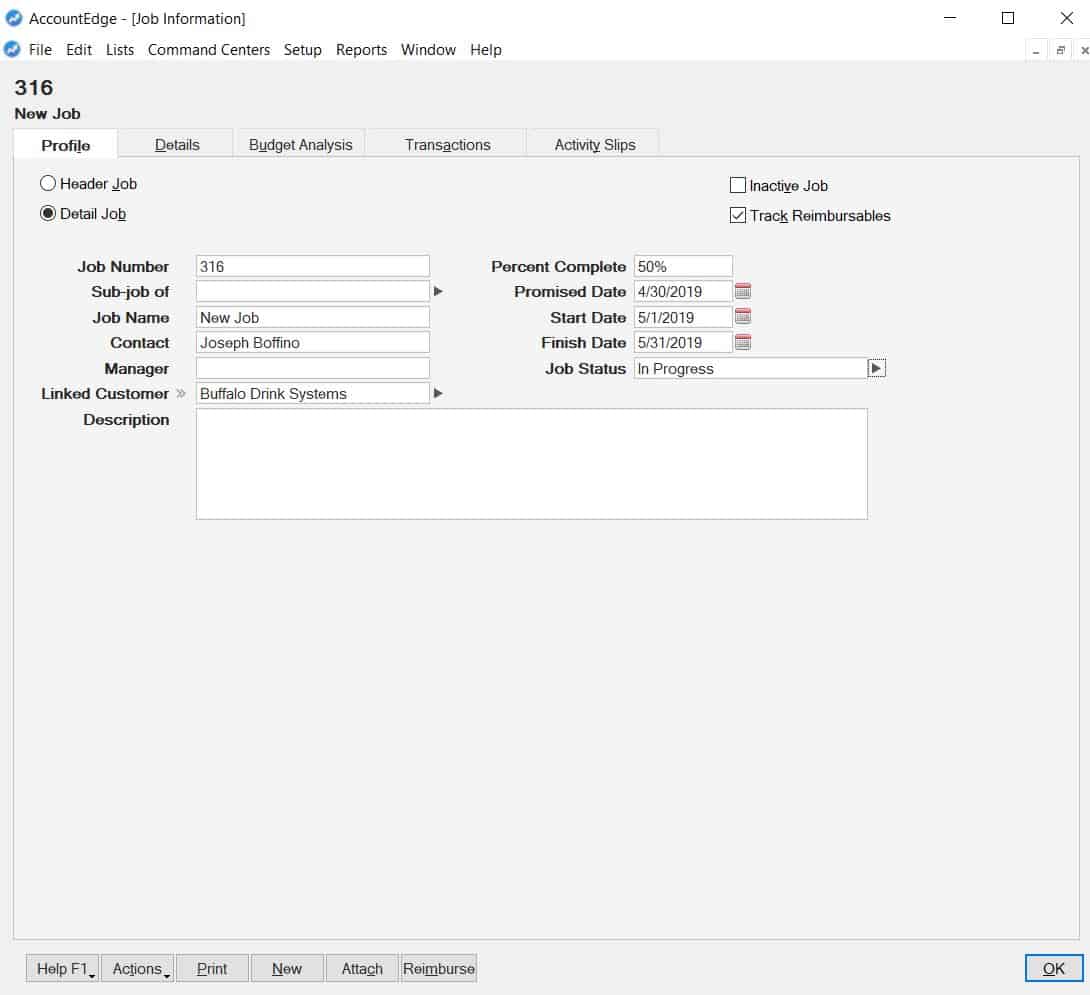Open the Command Centers menu
Screen dimensions: 1090x995
(x=209, y=50)
